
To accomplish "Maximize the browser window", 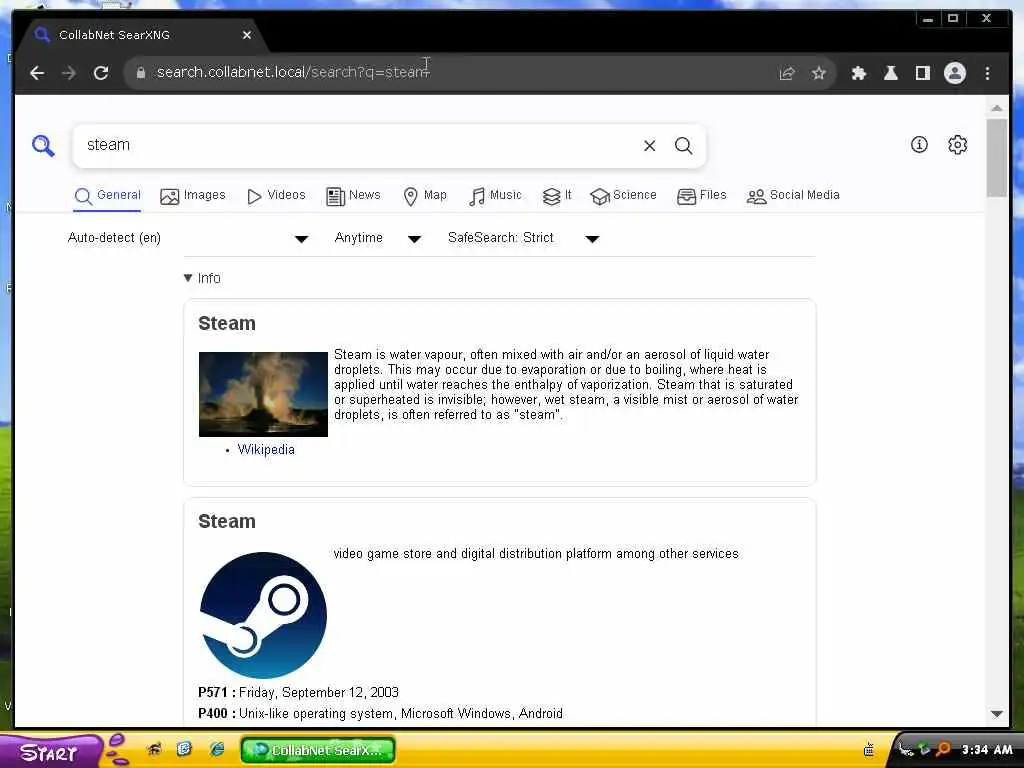I will tap(953, 19).
